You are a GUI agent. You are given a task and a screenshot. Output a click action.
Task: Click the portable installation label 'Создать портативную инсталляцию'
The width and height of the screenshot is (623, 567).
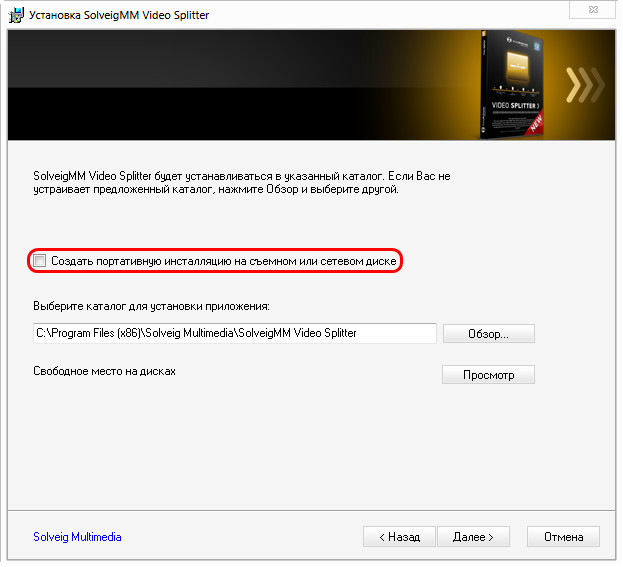tap(141, 261)
